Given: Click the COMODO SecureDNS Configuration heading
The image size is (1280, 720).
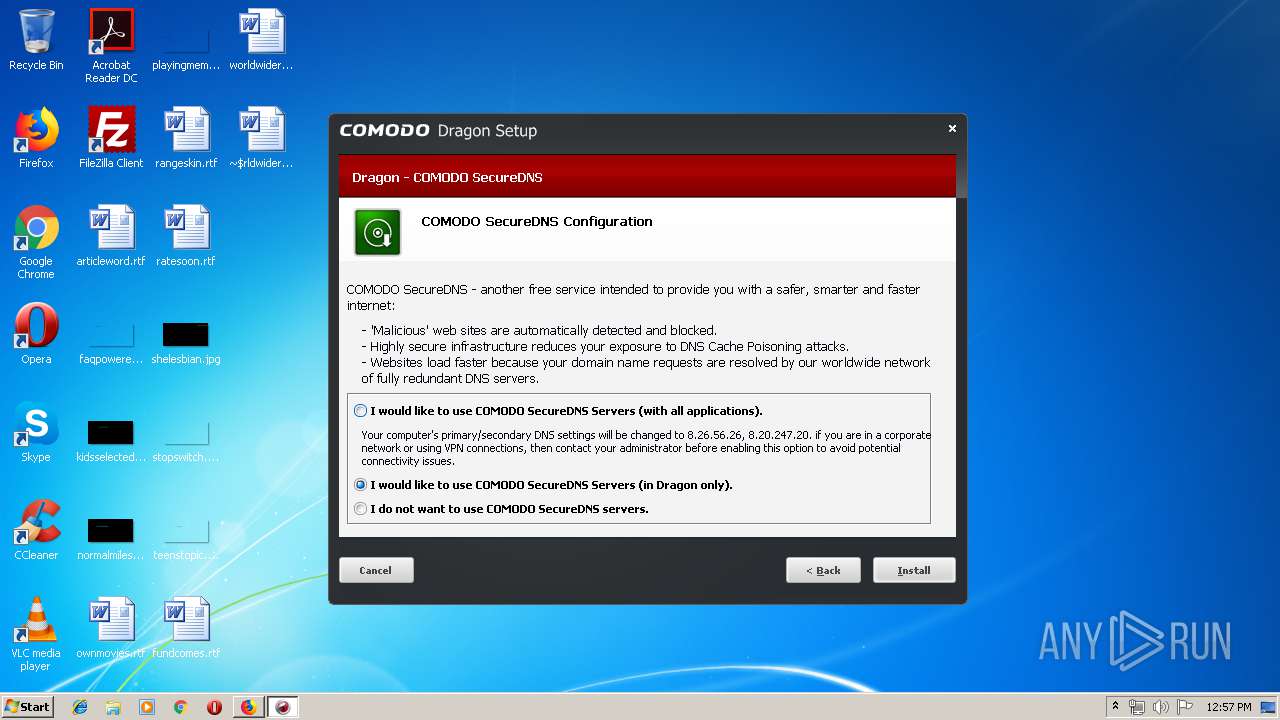Looking at the screenshot, I should tap(537, 222).
